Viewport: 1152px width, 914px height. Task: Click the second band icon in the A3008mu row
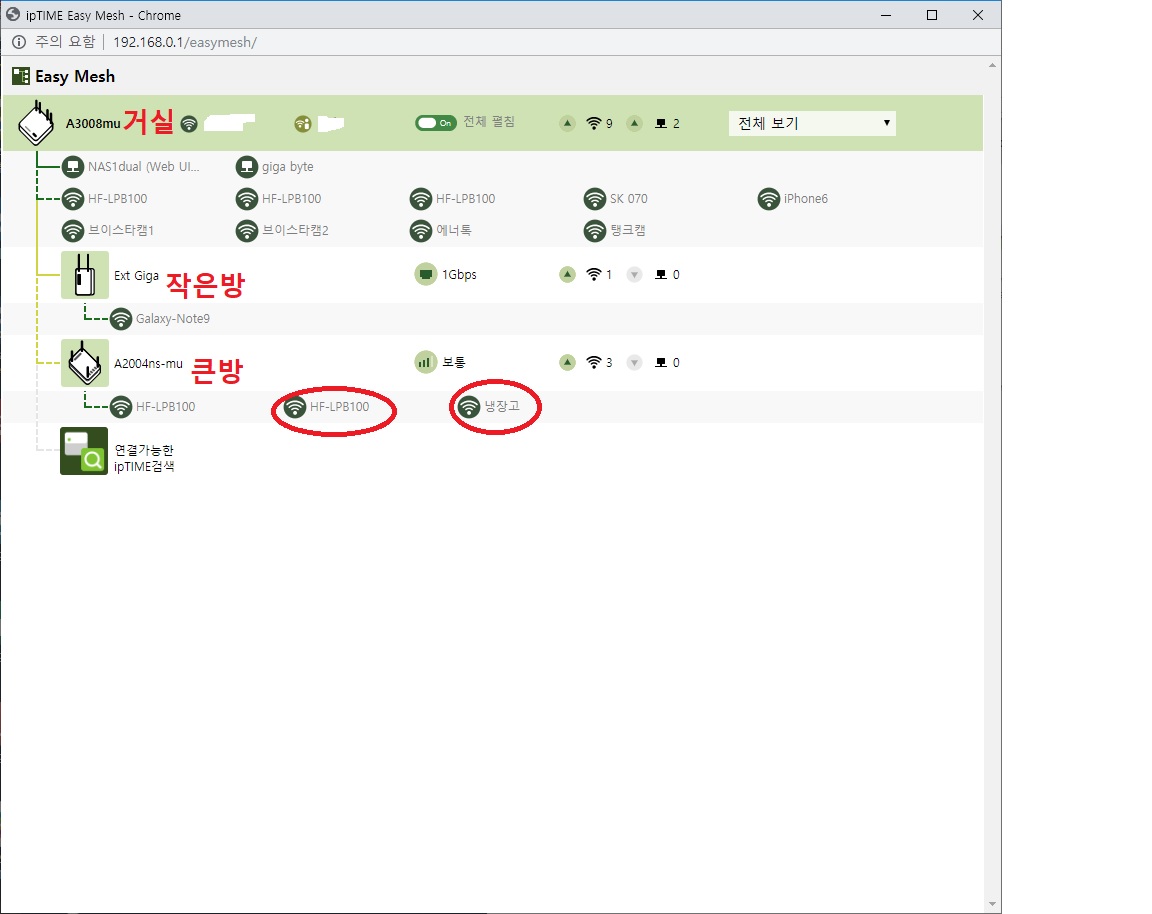point(303,123)
